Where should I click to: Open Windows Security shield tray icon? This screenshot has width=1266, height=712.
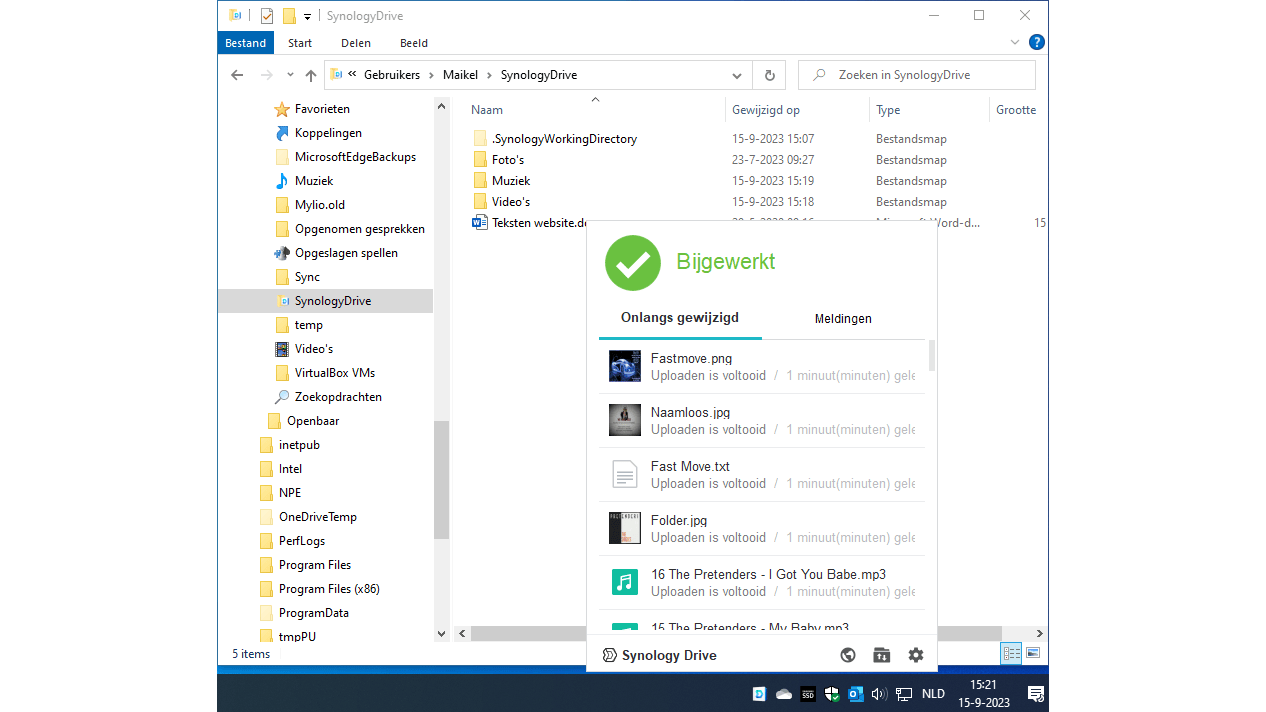pyautogui.click(x=832, y=694)
